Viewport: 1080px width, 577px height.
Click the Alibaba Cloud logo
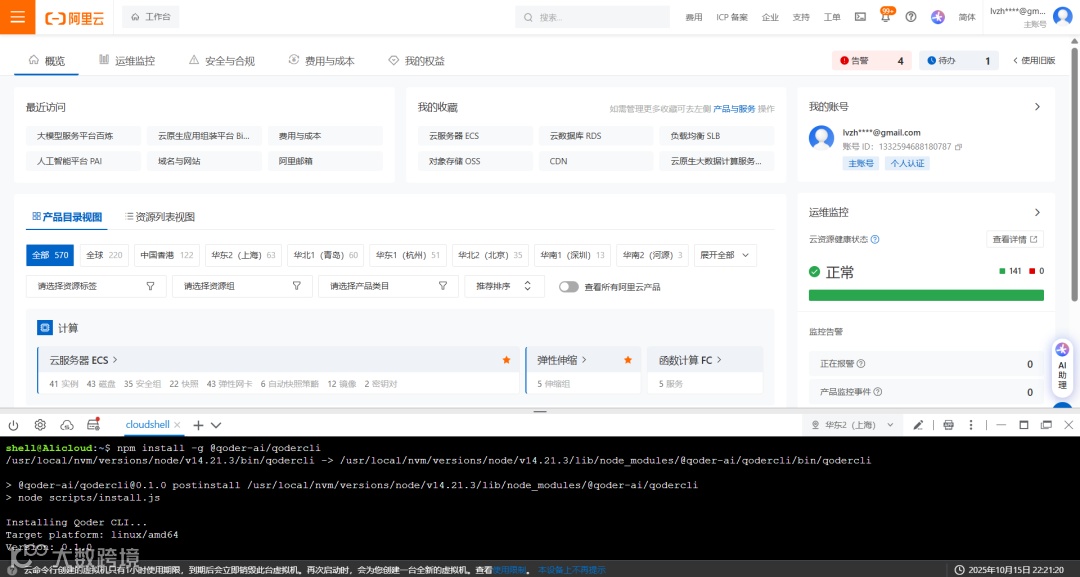click(x=74, y=18)
